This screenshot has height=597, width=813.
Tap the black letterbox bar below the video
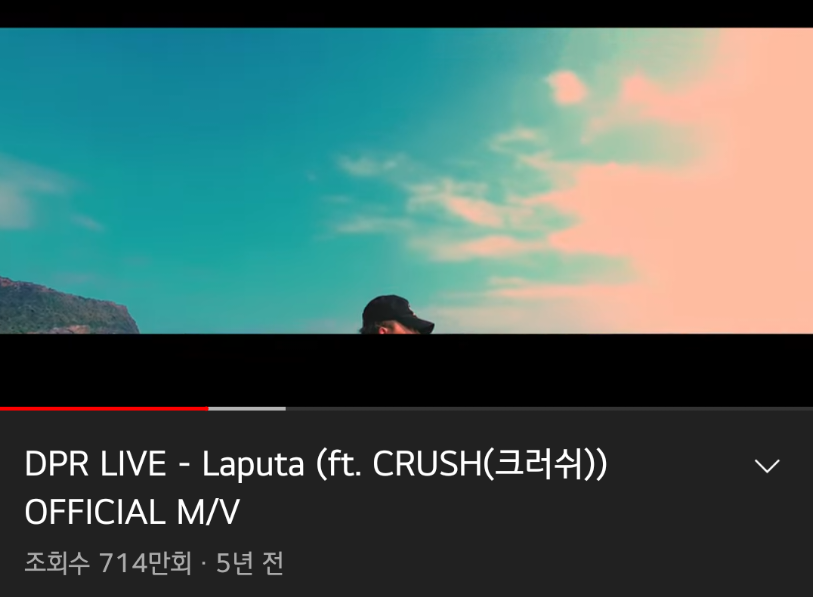click(x=406, y=370)
